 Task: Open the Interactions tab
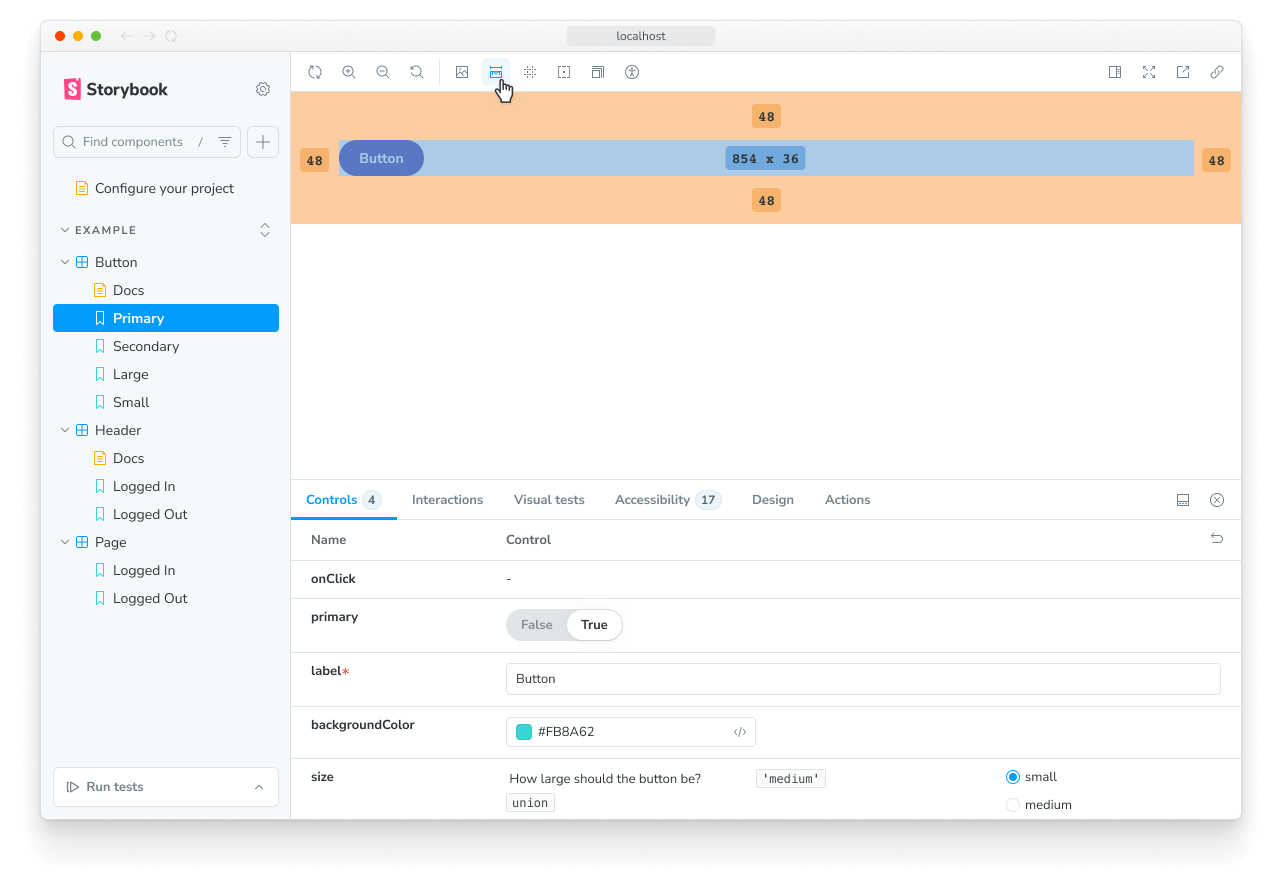coord(447,499)
